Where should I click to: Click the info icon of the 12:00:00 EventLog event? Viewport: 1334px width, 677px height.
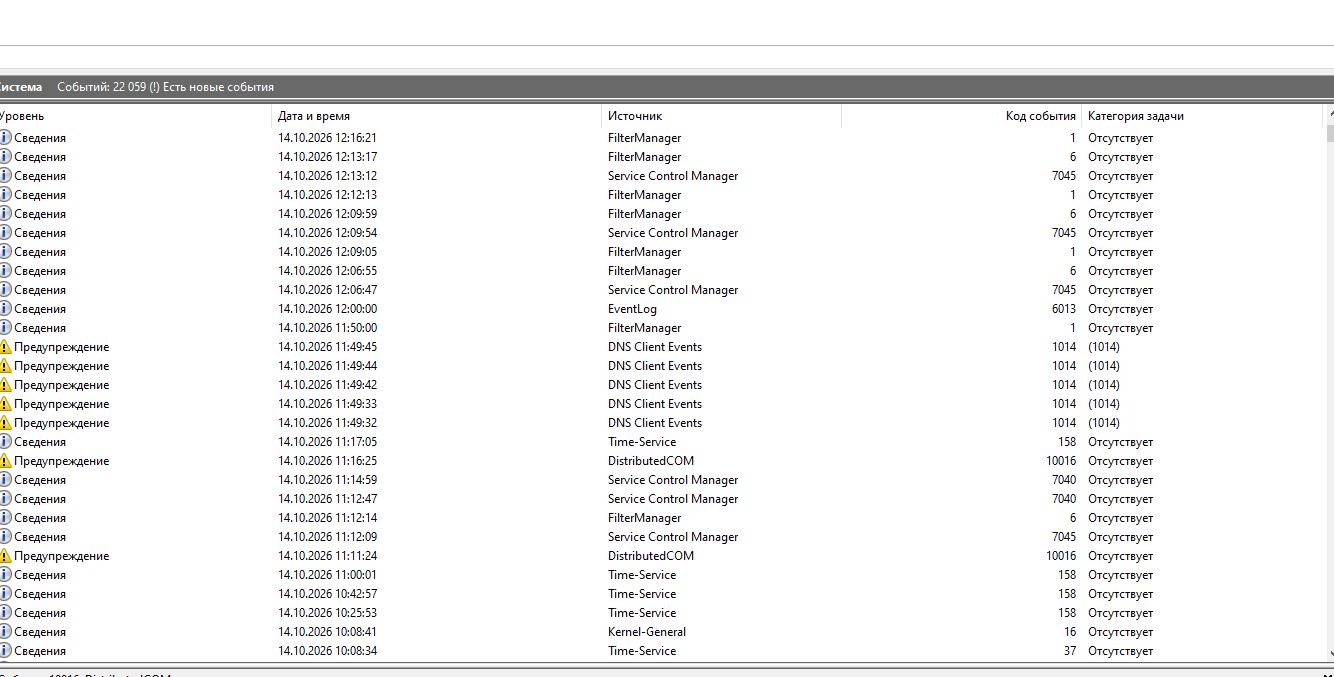coord(5,309)
